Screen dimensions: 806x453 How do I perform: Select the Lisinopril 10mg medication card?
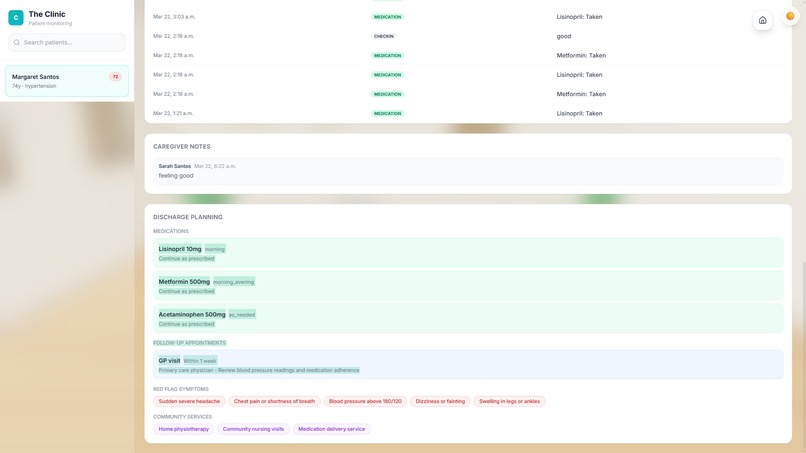click(468, 253)
